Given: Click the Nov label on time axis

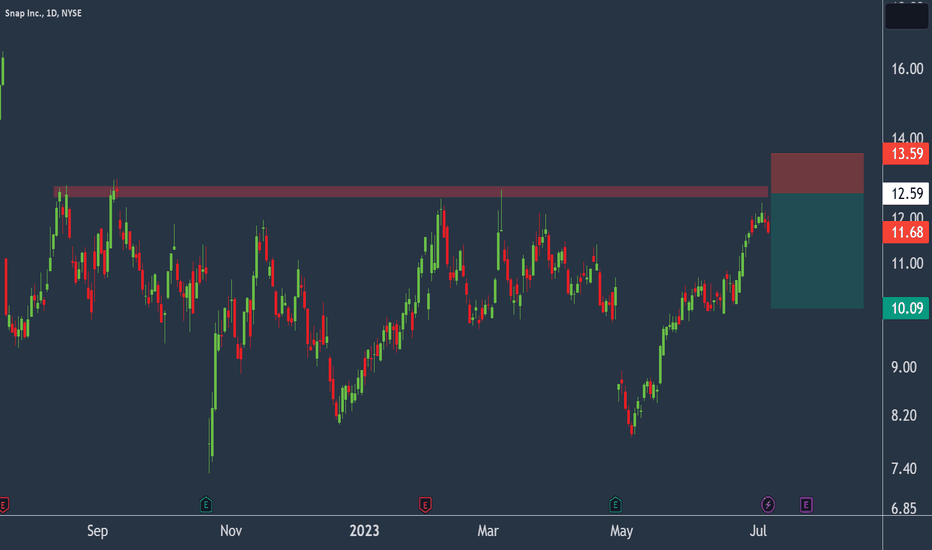Looking at the screenshot, I should pyautogui.click(x=231, y=531).
